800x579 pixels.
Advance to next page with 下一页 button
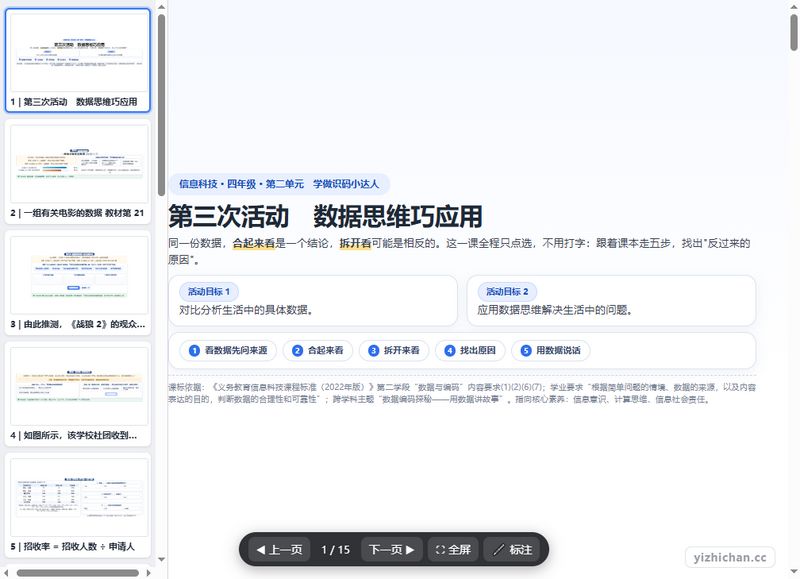(x=391, y=549)
